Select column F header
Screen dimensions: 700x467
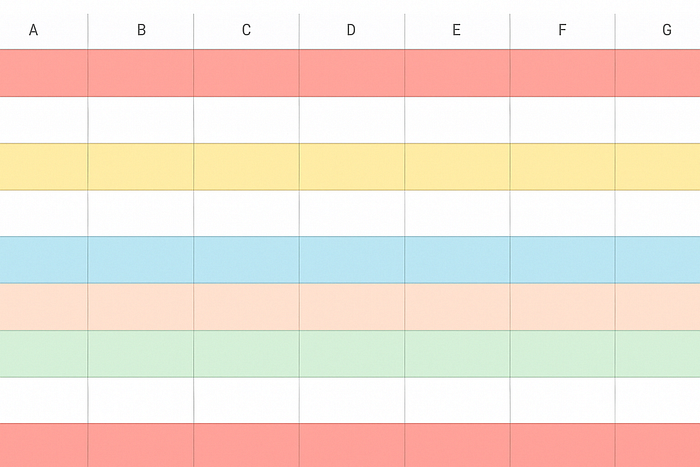coord(562,30)
